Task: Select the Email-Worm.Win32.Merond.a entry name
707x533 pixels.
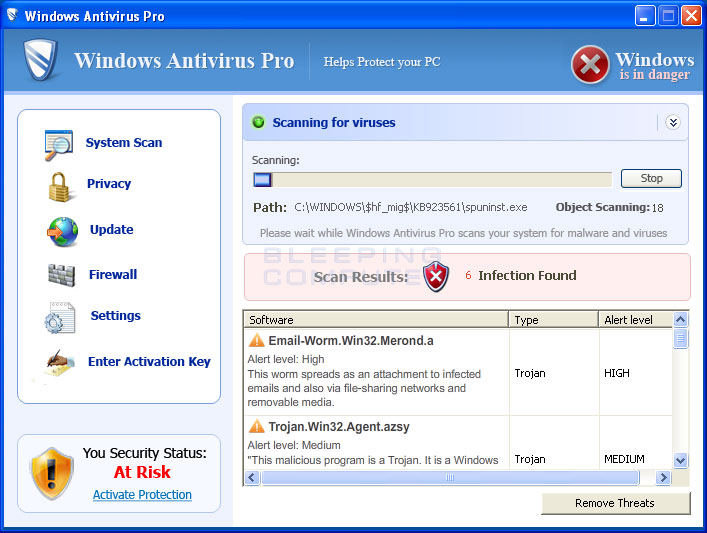Action: pyautogui.click(x=351, y=340)
